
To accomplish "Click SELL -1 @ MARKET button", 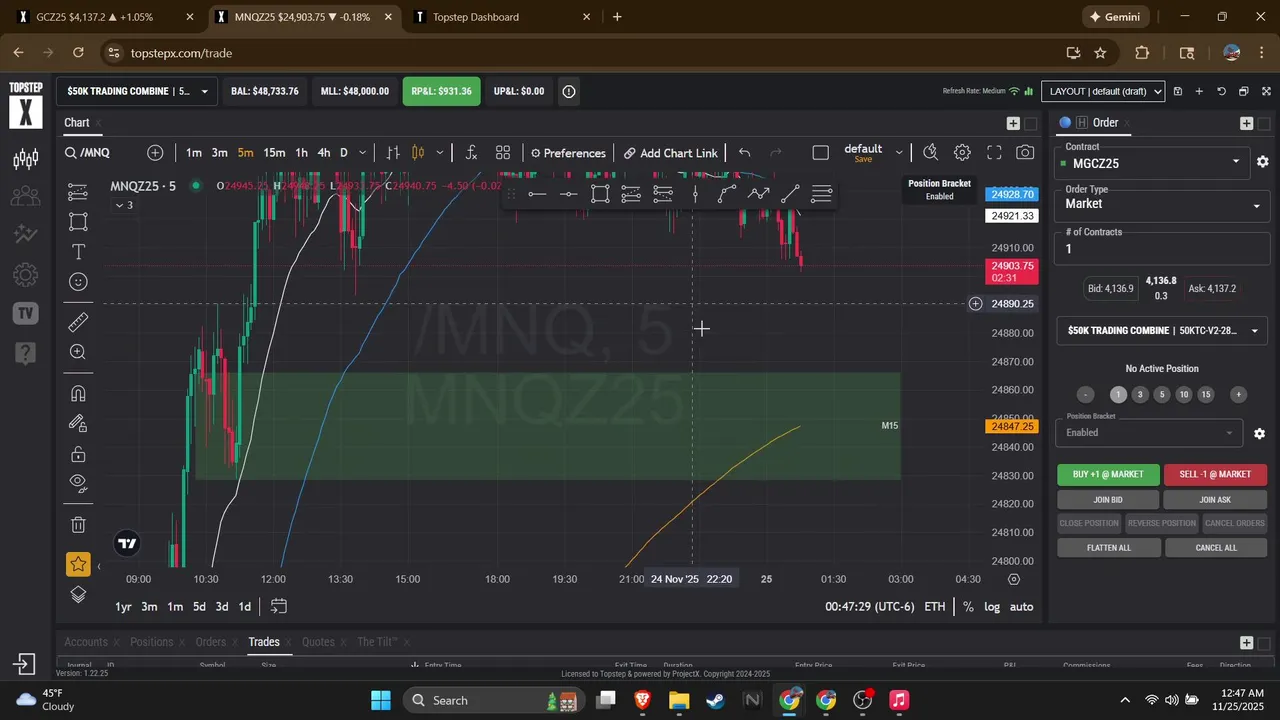I will pyautogui.click(x=1215, y=475).
